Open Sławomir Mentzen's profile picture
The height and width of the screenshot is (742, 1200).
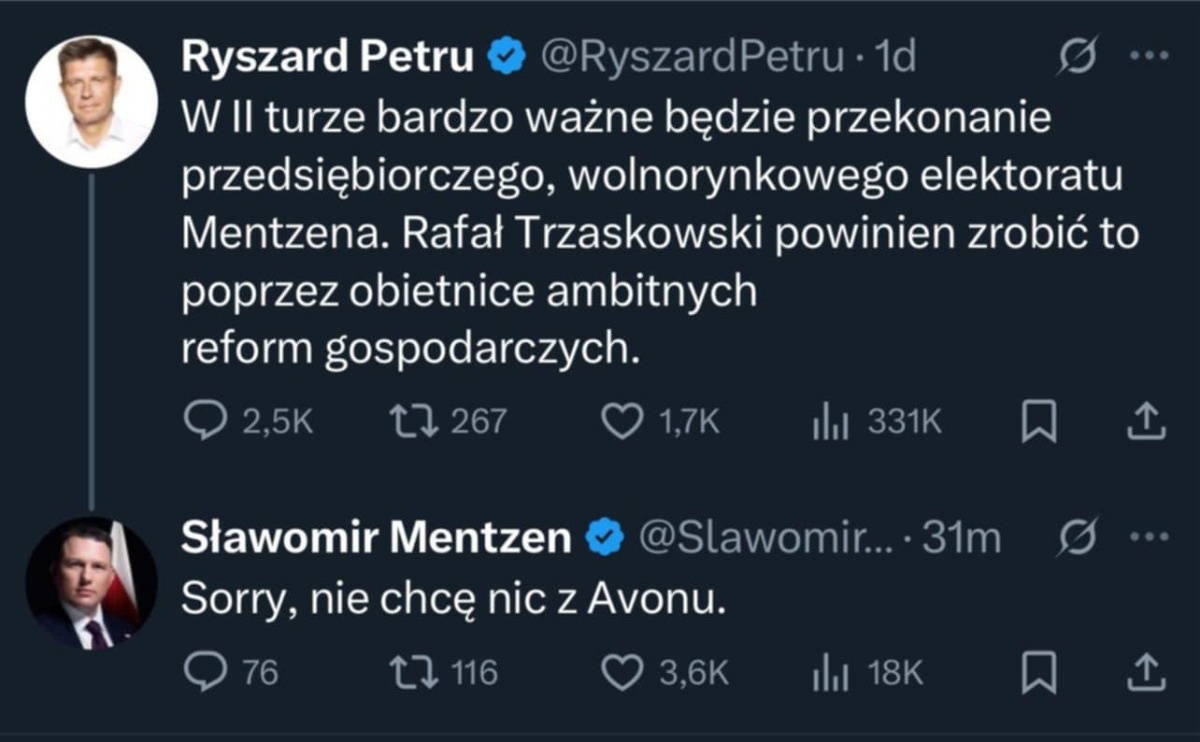click(x=91, y=582)
